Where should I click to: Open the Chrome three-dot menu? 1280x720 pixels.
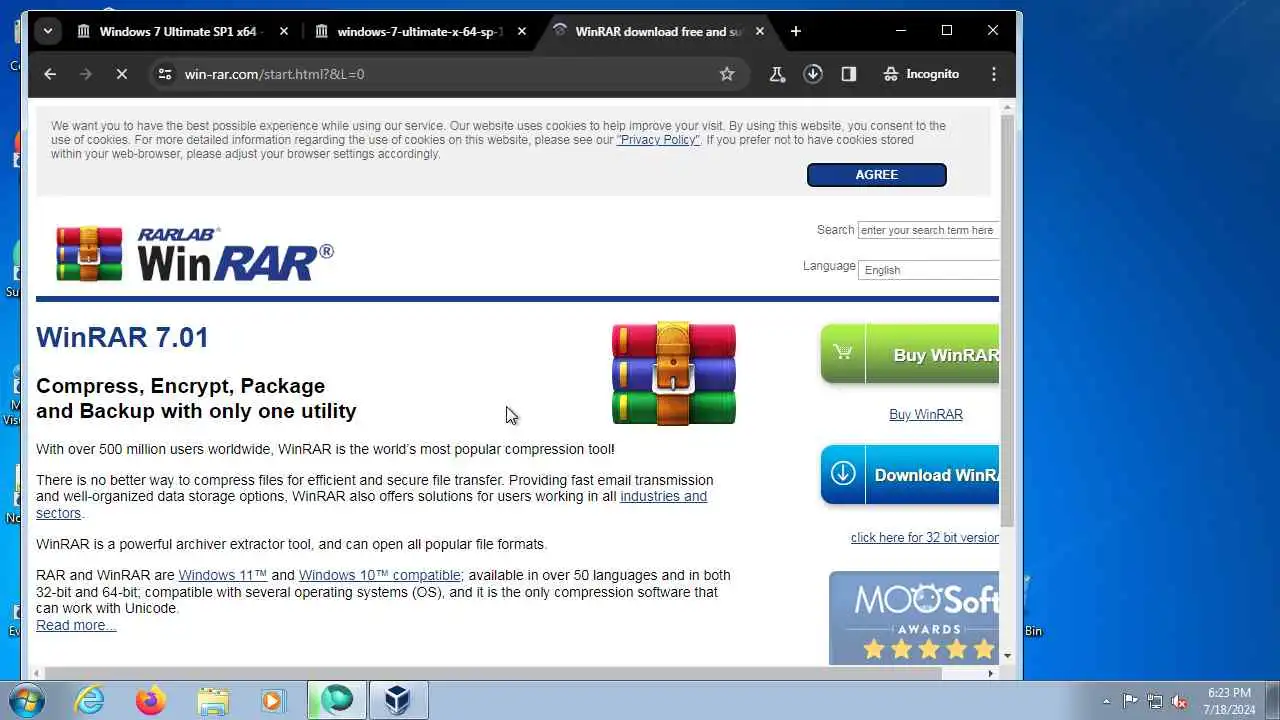(993, 74)
